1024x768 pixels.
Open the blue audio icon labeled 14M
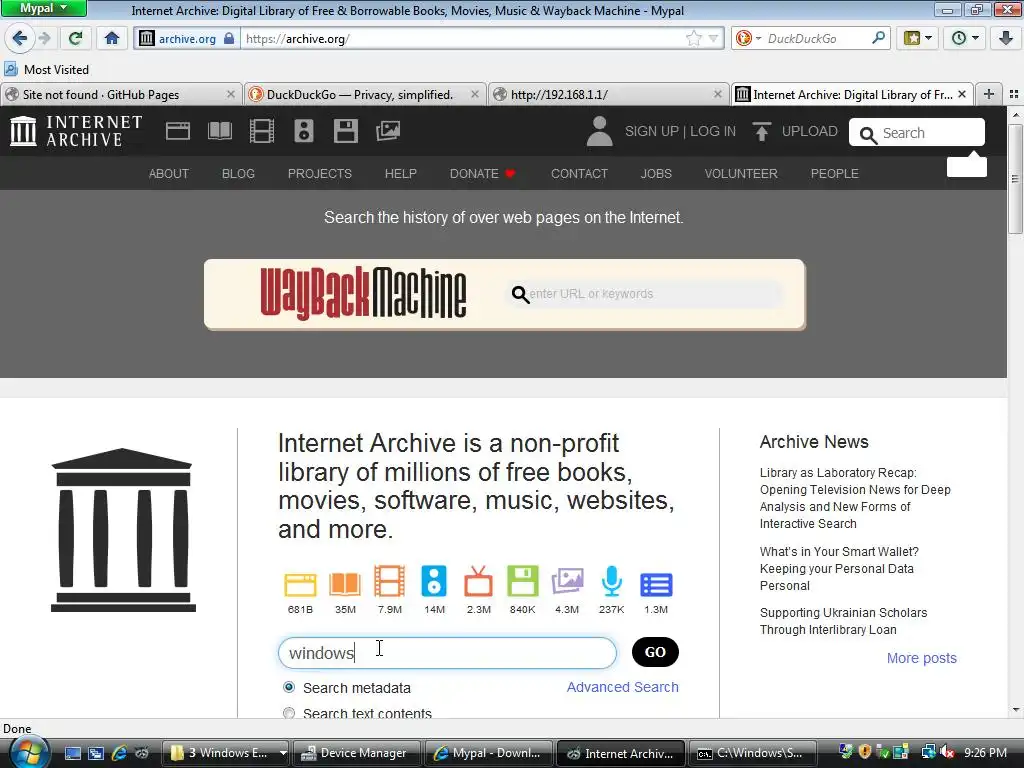coord(434,581)
